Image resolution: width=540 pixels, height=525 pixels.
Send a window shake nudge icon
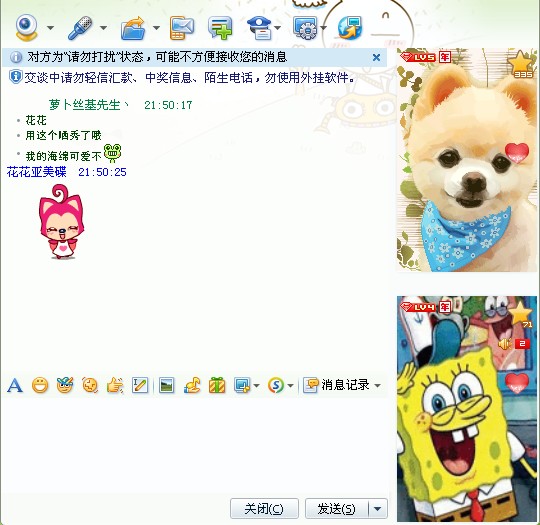pyautogui.click(x=90, y=385)
